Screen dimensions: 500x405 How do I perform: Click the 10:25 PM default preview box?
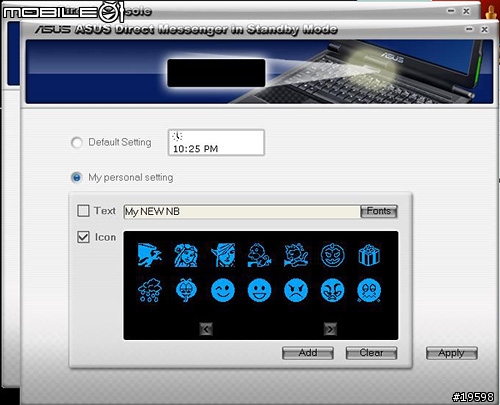pyautogui.click(x=216, y=143)
